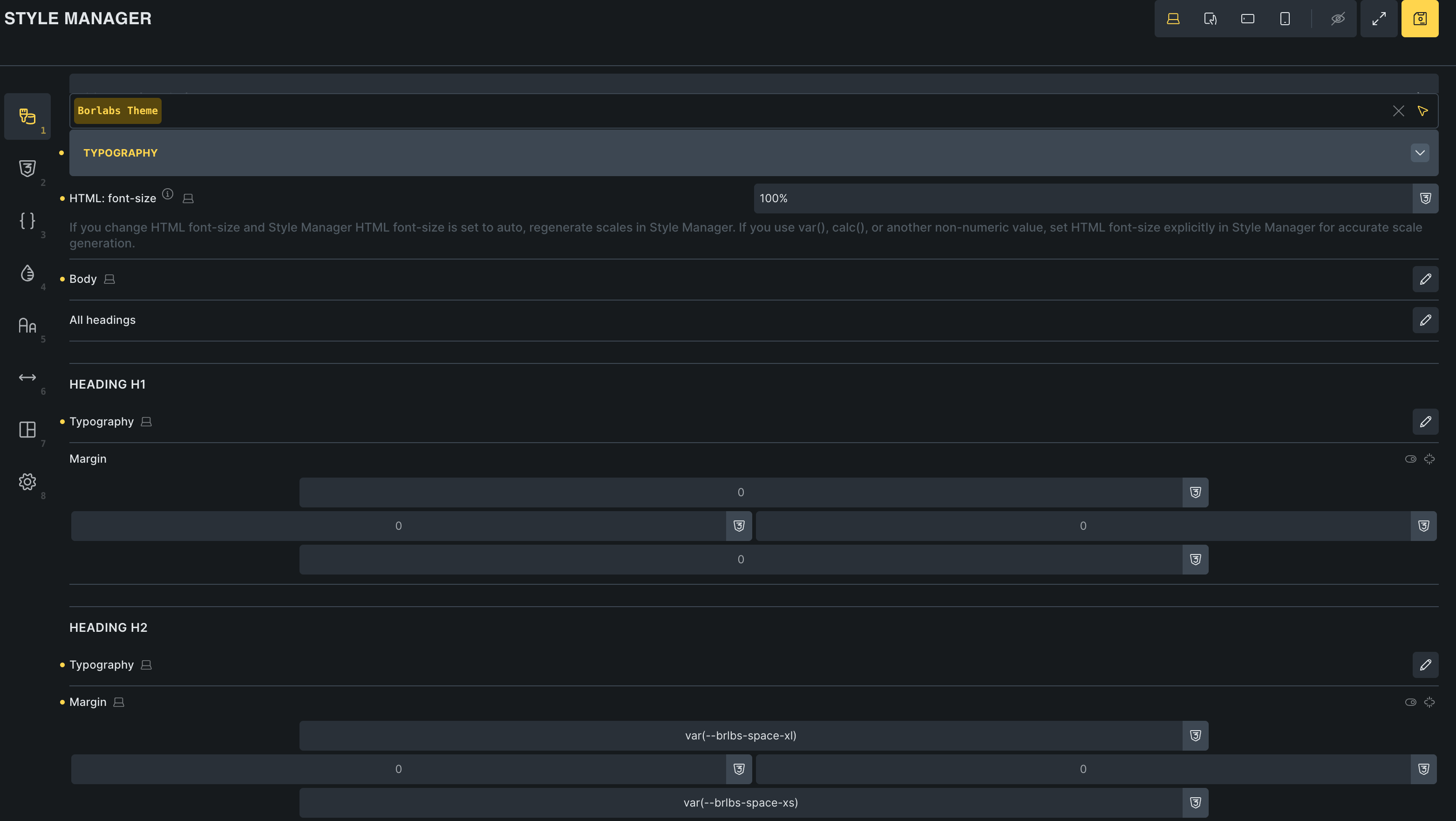Viewport: 1456px width, 821px height.
Task: Open variable picker for H2 top margin
Action: (x=1195, y=736)
